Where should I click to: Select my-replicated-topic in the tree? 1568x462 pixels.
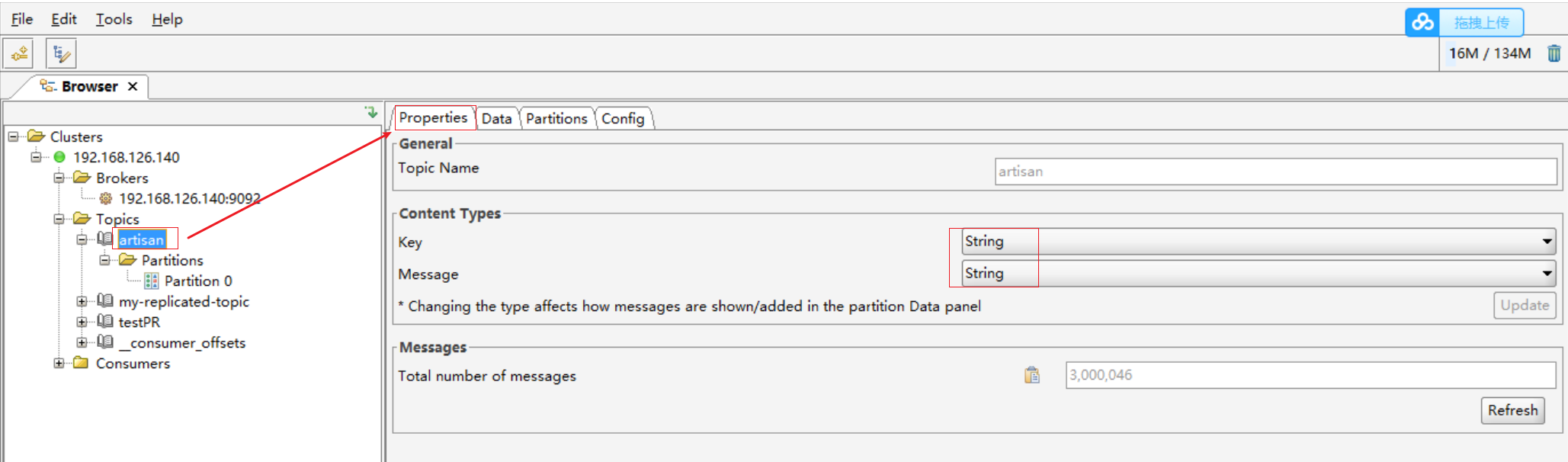(184, 301)
